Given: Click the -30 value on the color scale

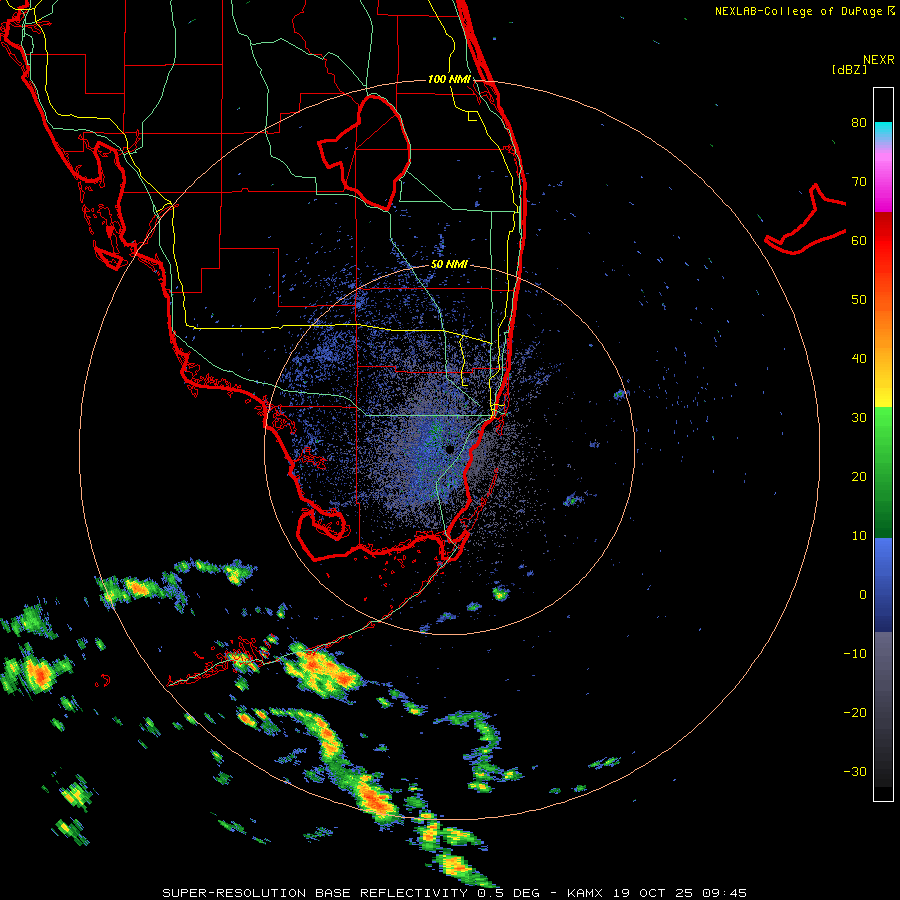Looking at the screenshot, I should [x=855, y=771].
